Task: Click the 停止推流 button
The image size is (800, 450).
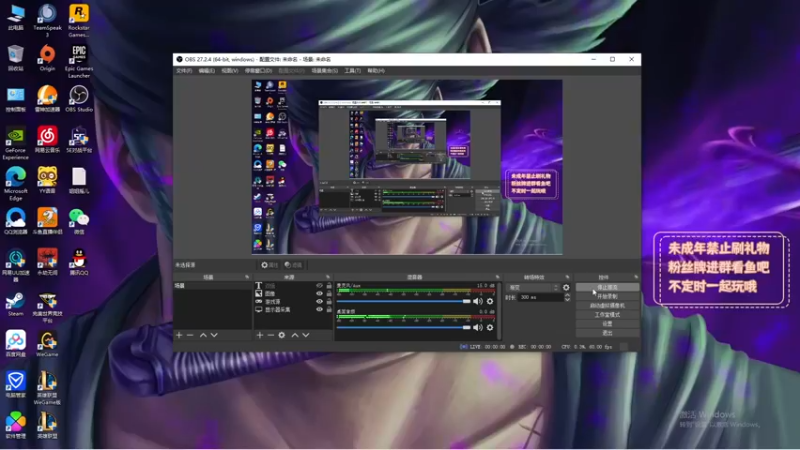Action: coord(607,287)
